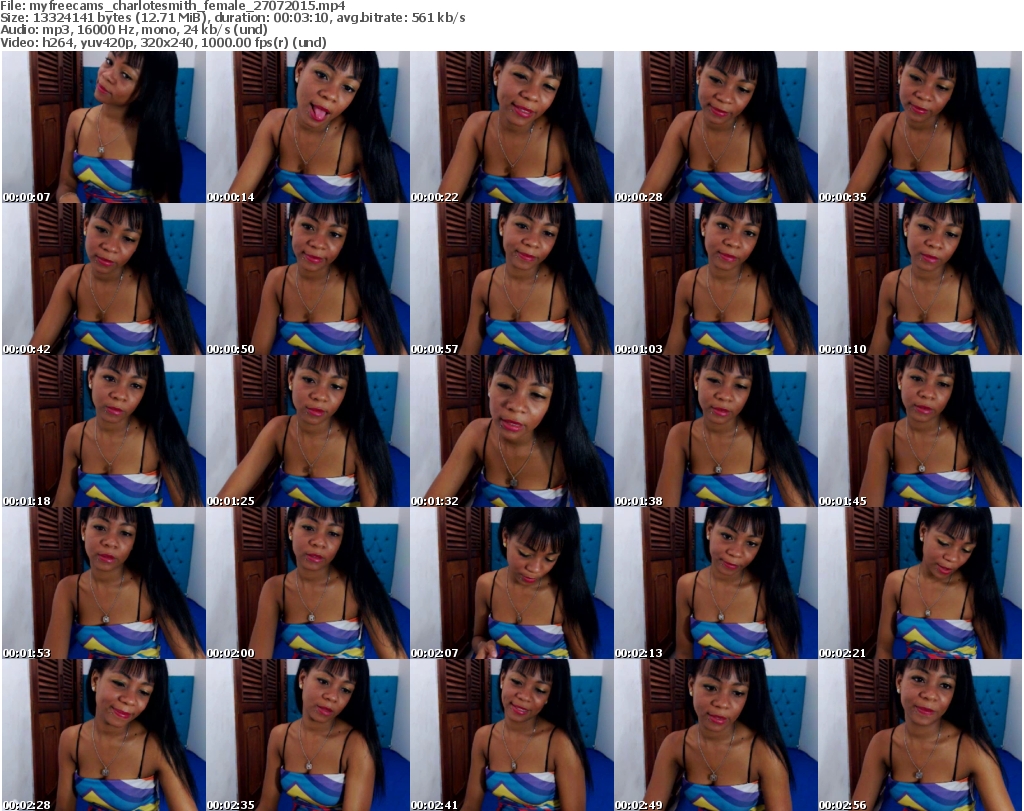Open the last thumbnail stamped 00:02:56

coord(920,735)
